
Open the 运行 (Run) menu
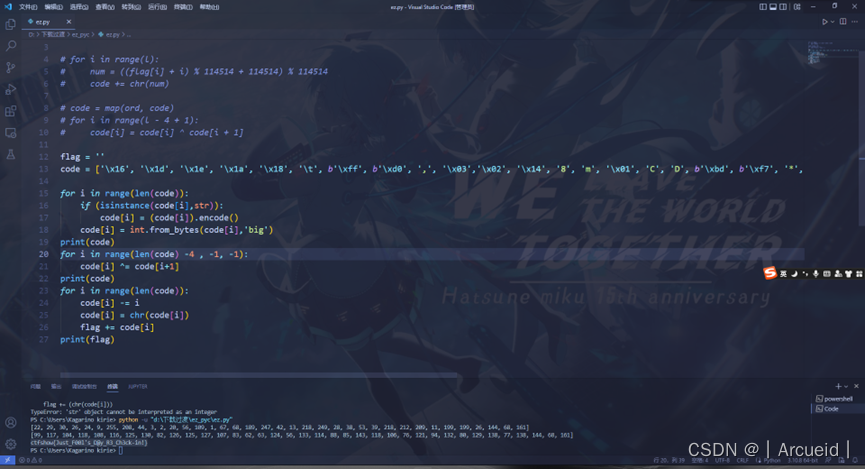157,7
